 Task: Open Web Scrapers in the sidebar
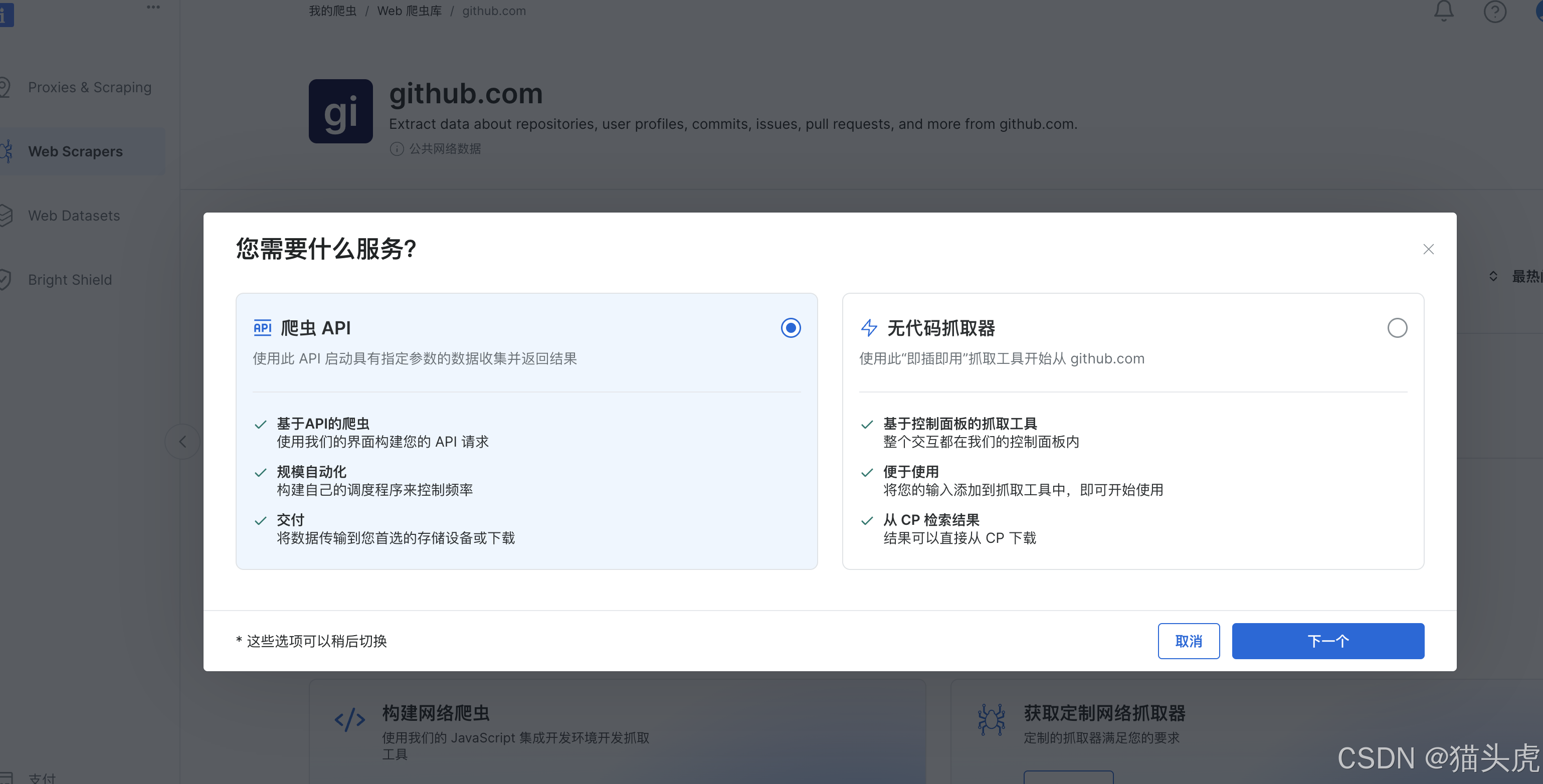pos(76,151)
